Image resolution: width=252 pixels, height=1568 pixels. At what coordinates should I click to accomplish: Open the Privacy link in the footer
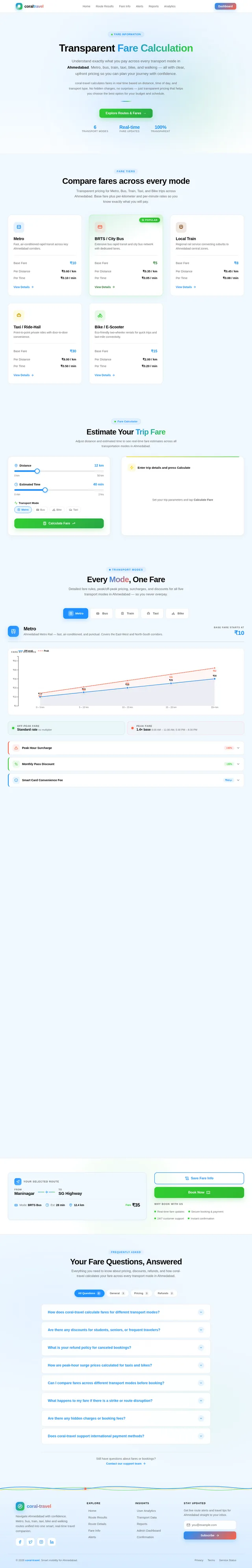[199, 1560]
